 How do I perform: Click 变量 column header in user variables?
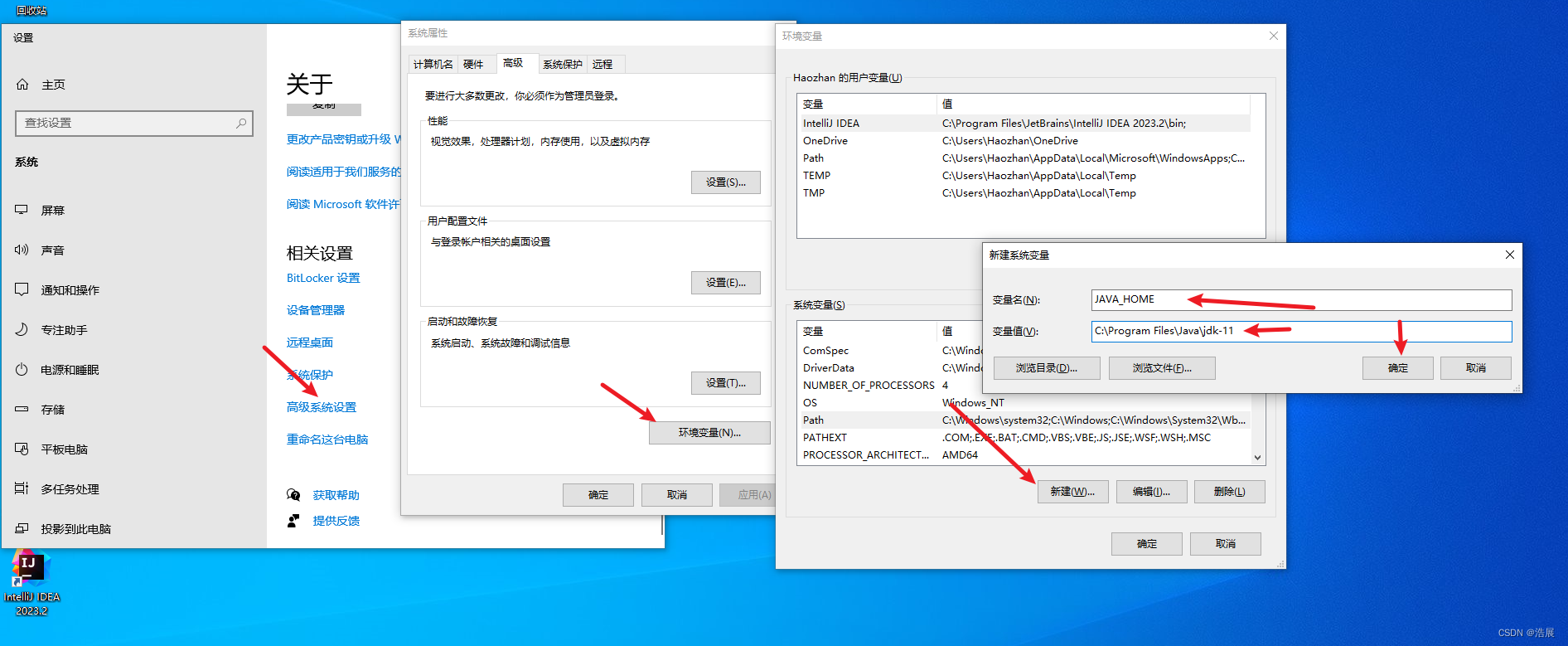(x=867, y=104)
